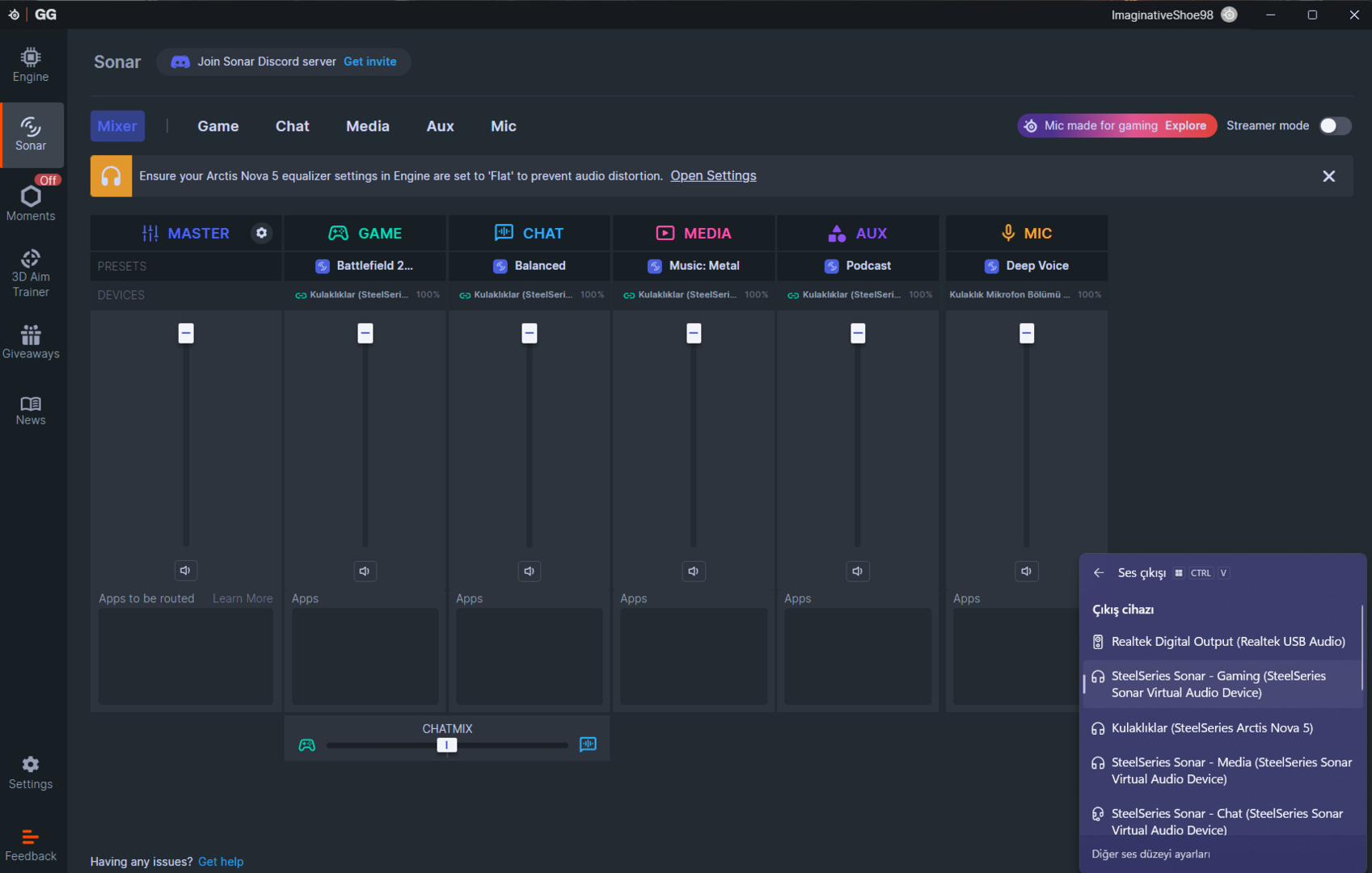The width and height of the screenshot is (1372, 873).
Task: Mute the Mic channel
Action: click(1026, 571)
